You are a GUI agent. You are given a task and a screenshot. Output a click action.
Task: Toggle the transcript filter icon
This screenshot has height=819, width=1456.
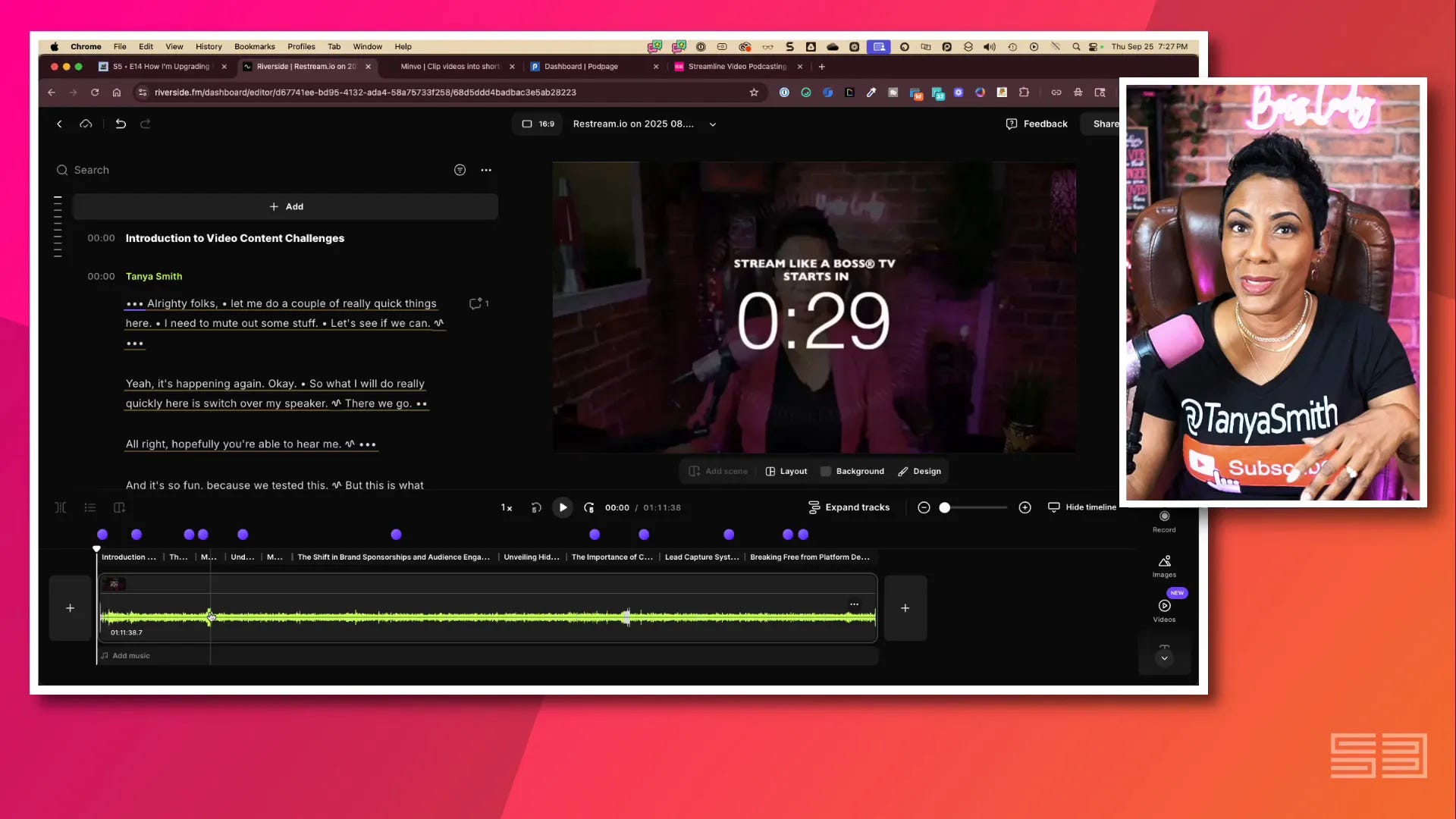click(460, 170)
